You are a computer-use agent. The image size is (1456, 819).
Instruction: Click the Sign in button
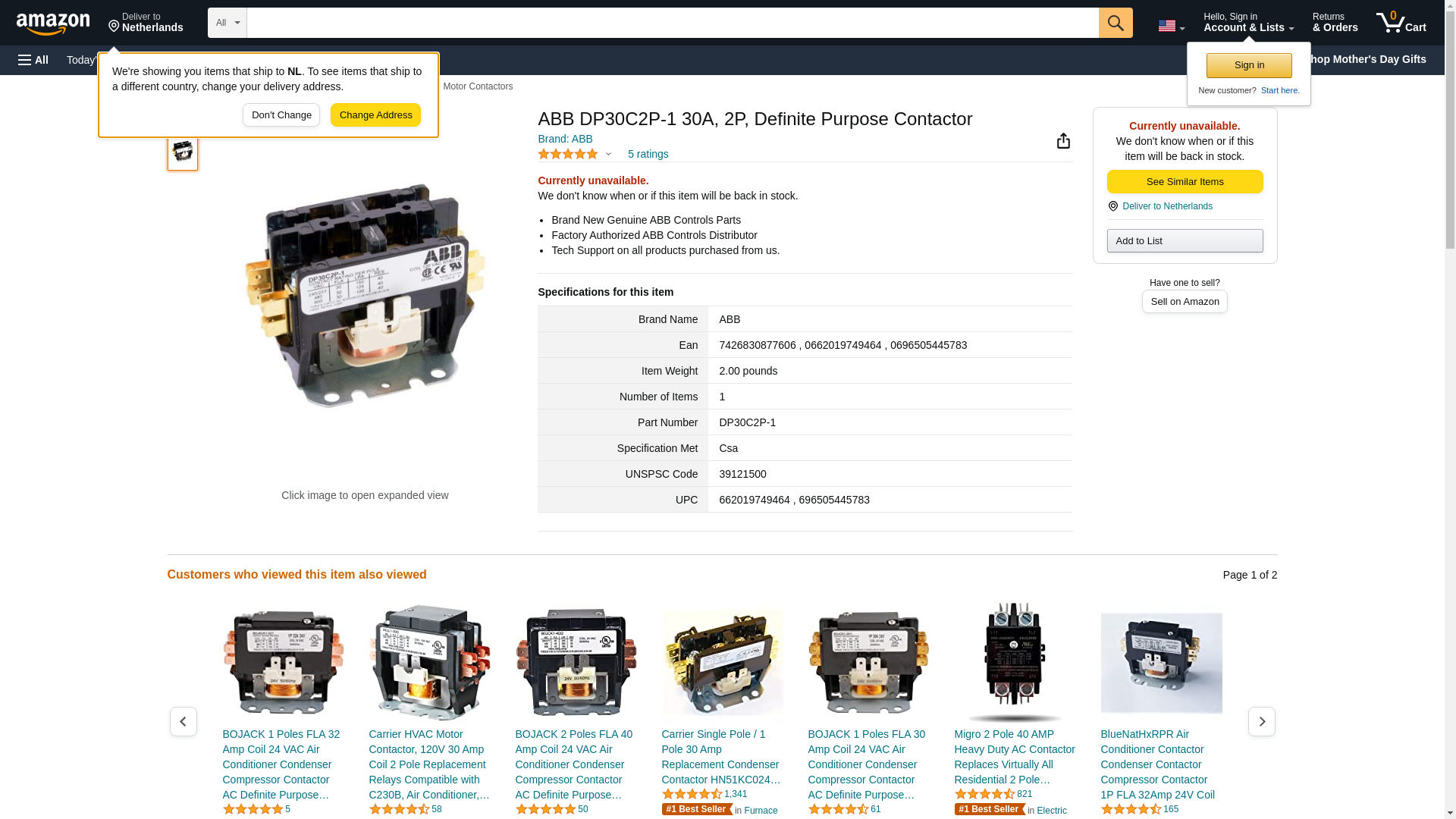pos(1249,65)
